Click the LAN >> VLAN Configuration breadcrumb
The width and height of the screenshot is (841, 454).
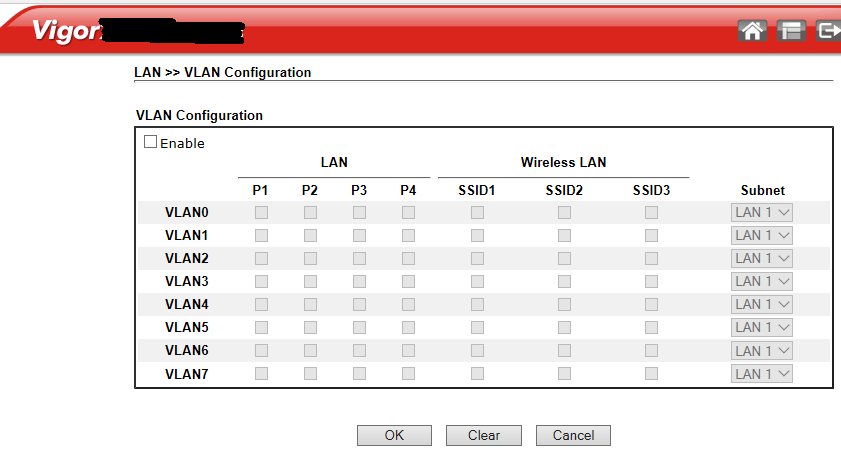(x=223, y=72)
